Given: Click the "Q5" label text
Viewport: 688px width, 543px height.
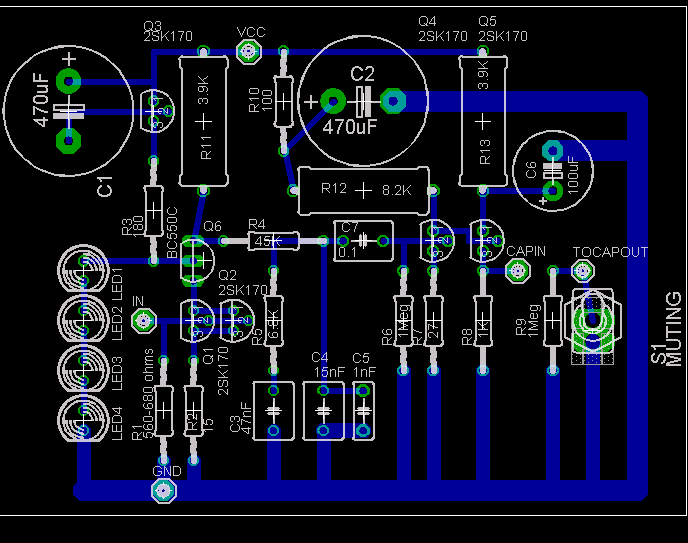Looking at the screenshot, I should (487, 21).
